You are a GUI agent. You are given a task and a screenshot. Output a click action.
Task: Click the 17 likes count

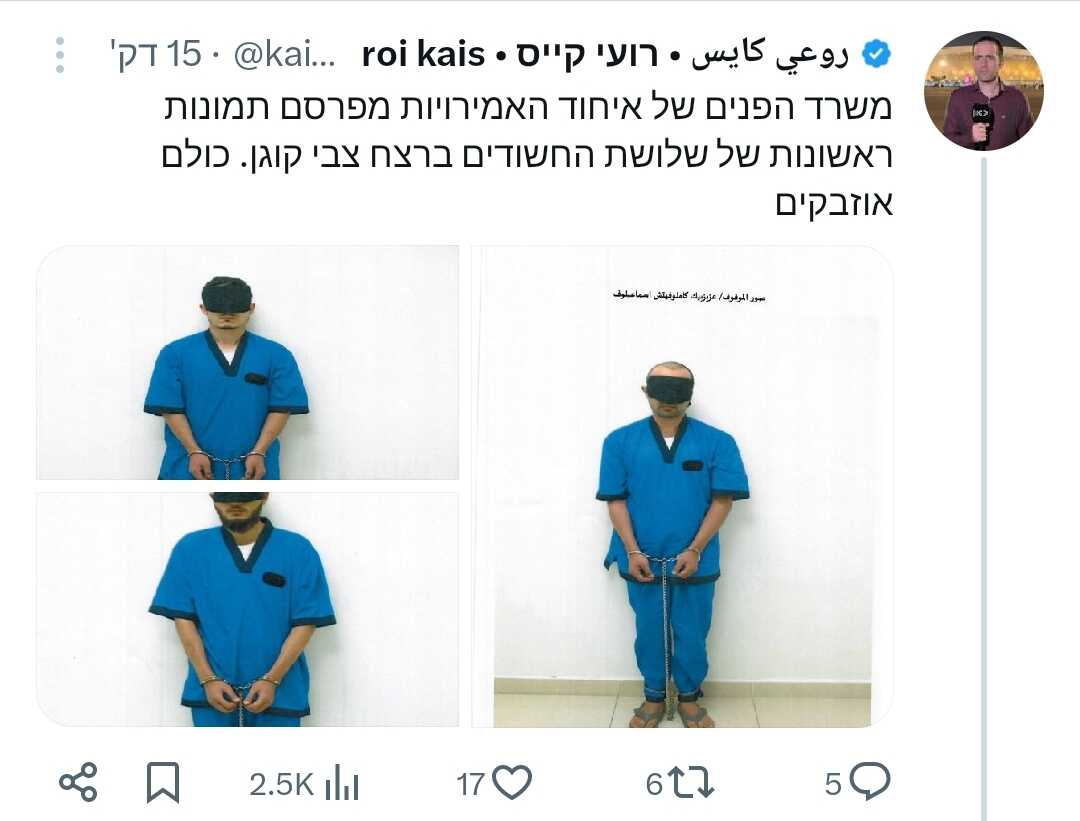tap(471, 784)
